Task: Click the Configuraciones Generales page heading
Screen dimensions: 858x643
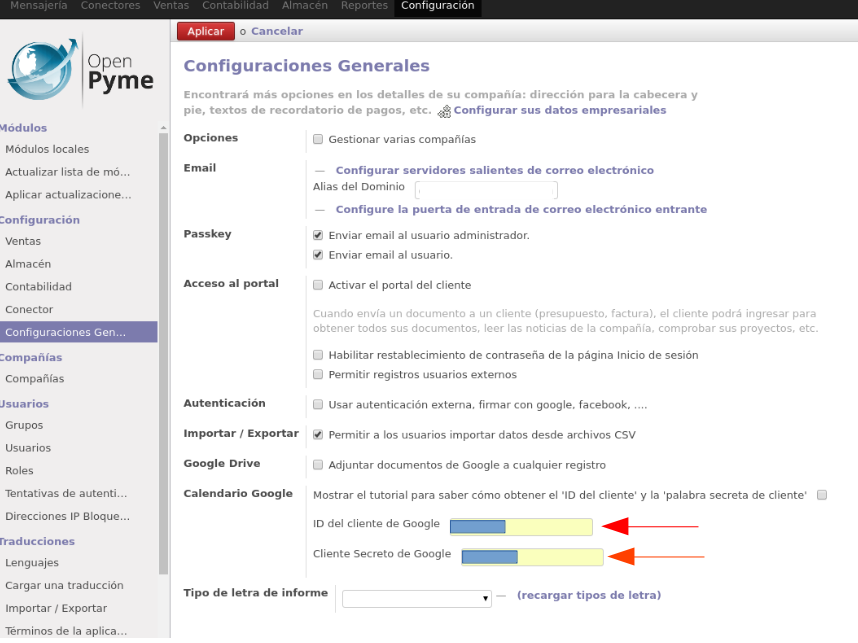Action: [x=306, y=66]
